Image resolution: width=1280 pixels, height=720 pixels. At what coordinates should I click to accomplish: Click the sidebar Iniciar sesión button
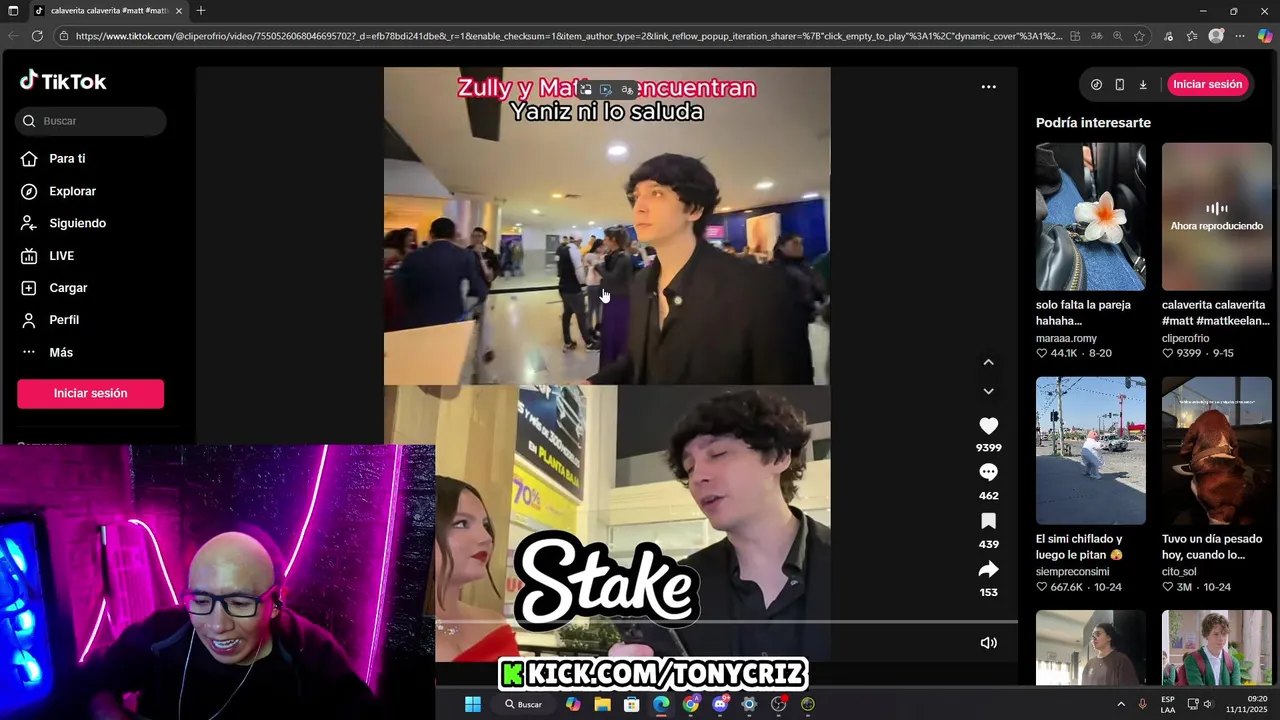[x=90, y=394]
